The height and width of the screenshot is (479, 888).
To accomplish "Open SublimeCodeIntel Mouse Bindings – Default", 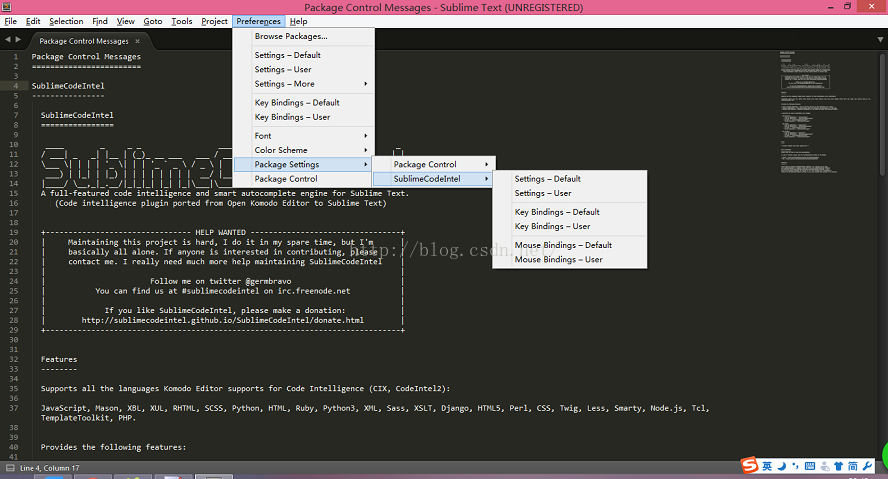I will [x=569, y=245].
